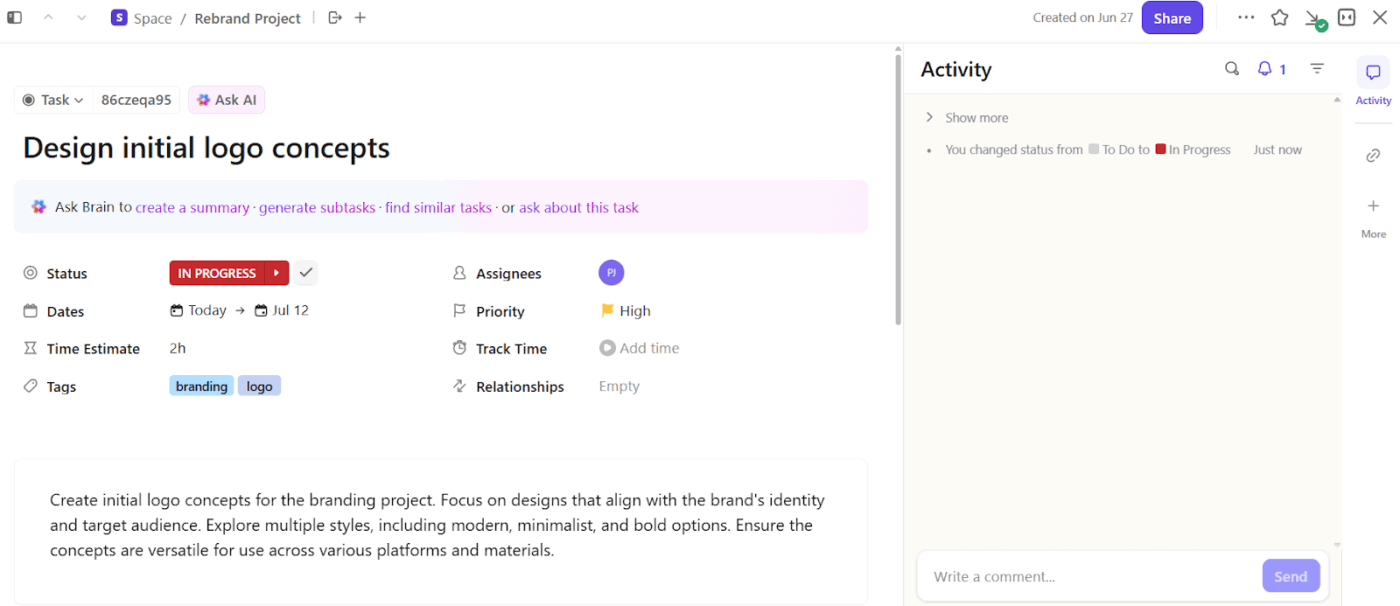Open the notifications bell showing 1

pos(1264,68)
